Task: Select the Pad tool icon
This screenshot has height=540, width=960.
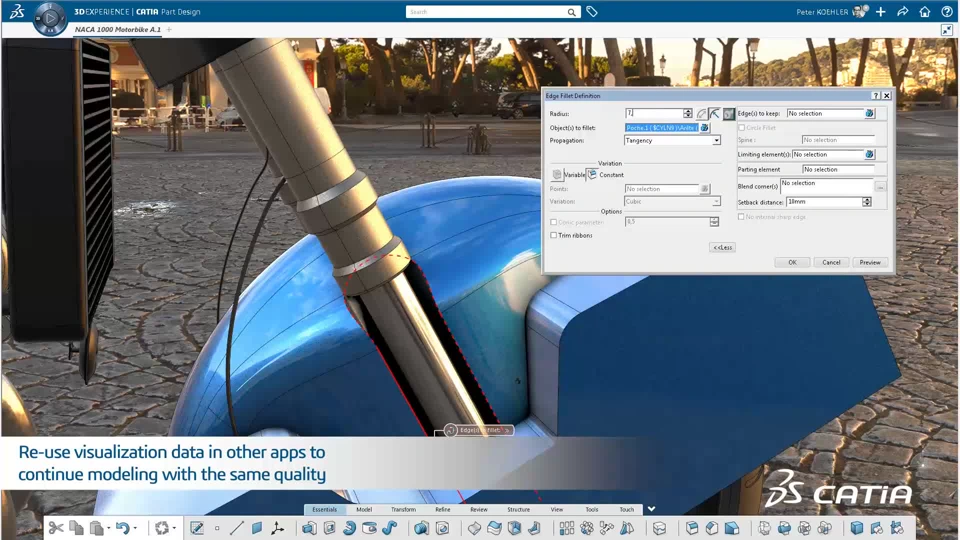Action: [x=309, y=528]
